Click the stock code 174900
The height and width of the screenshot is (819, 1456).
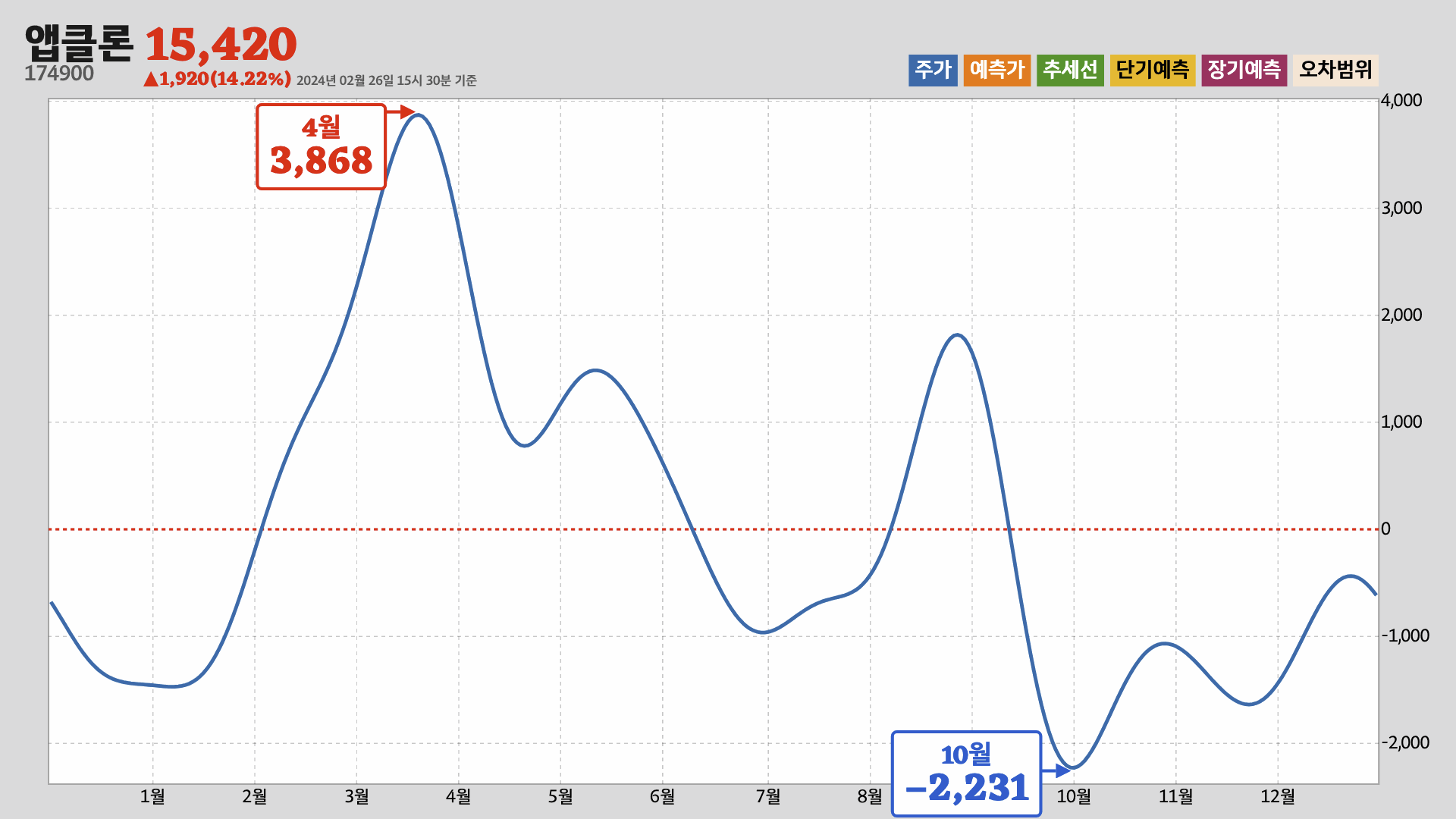(59, 74)
